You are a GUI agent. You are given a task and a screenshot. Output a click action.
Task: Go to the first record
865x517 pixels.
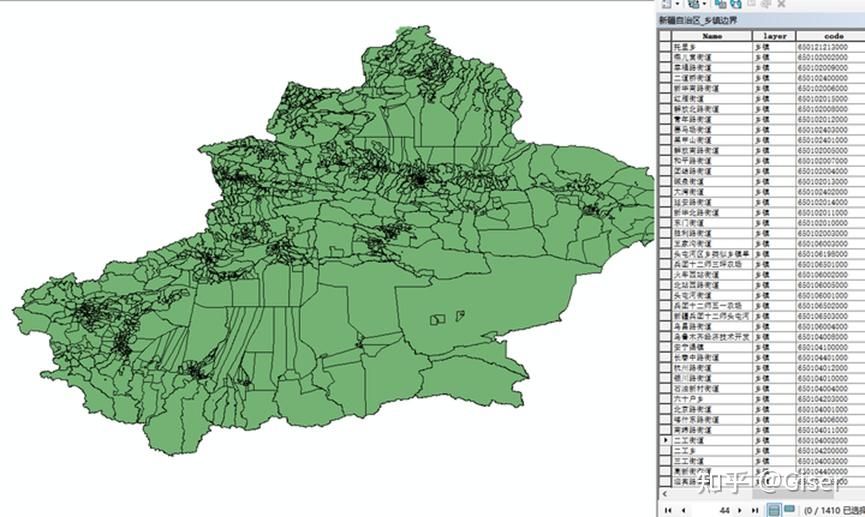coord(669,510)
